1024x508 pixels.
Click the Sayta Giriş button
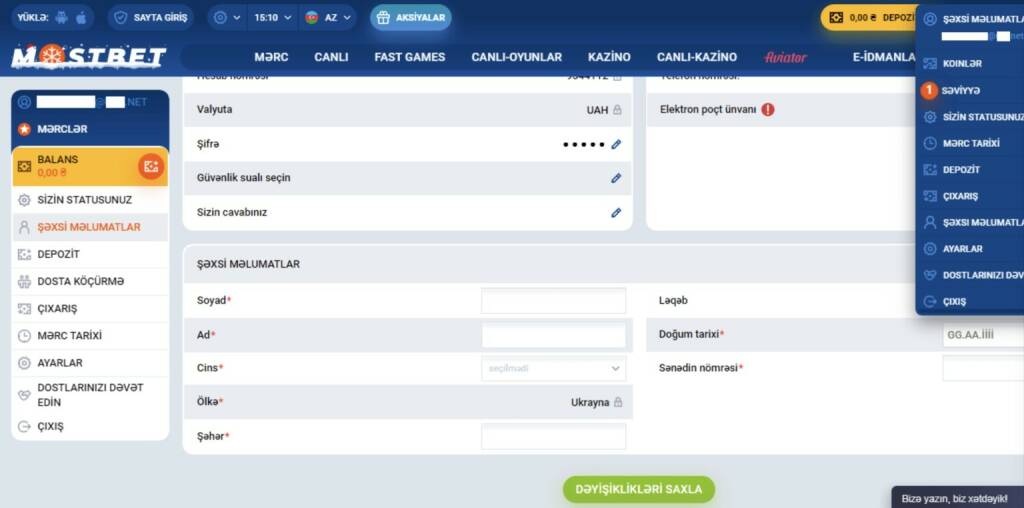click(150, 18)
